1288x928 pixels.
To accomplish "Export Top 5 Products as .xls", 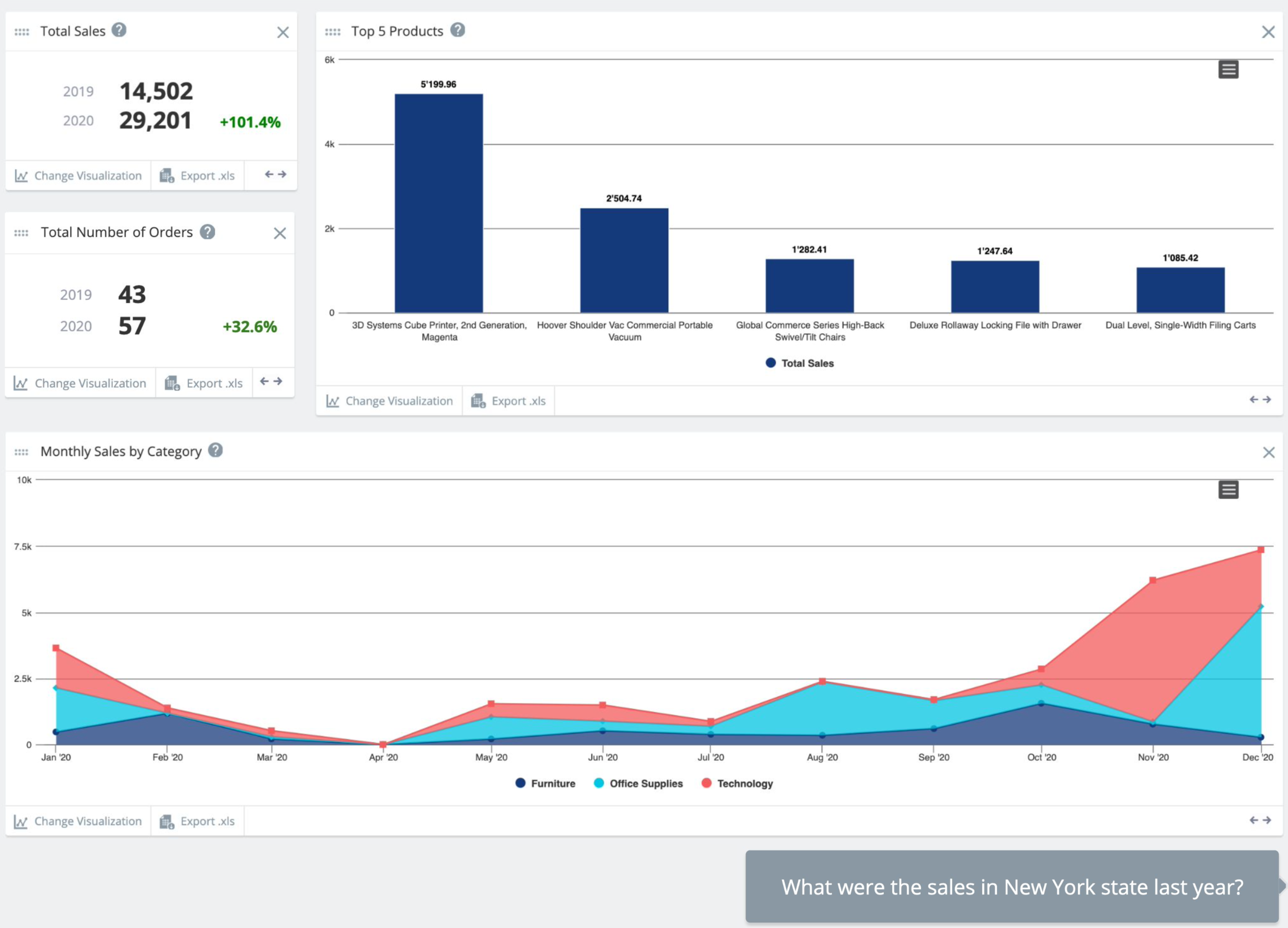I will [x=509, y=401].
